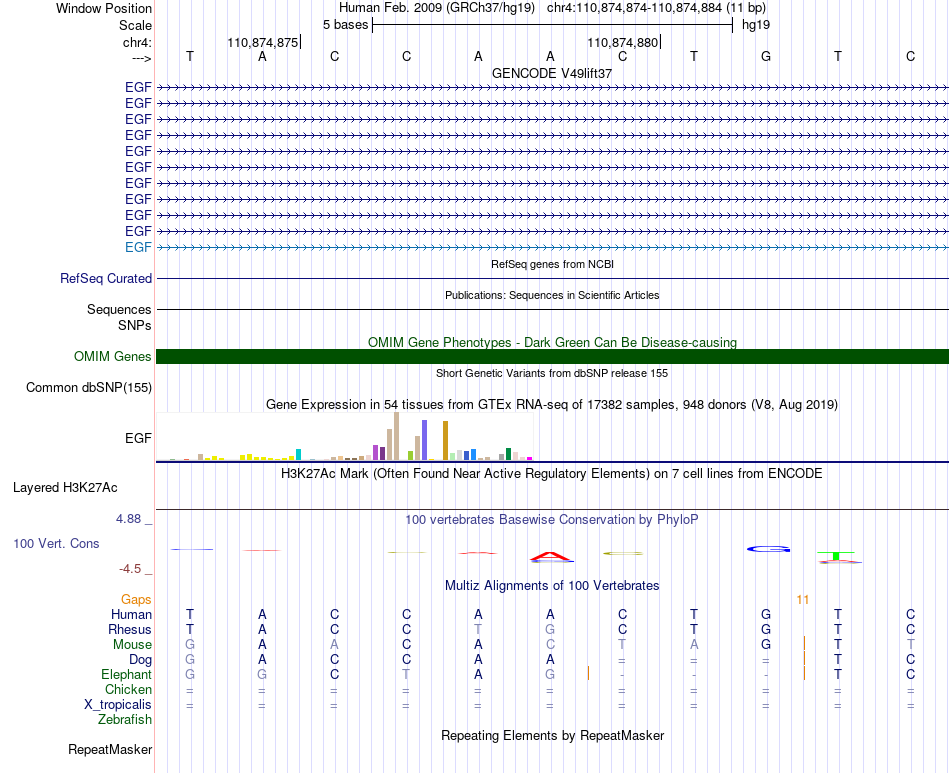The image size is (950, 773).
Task: Click the tallest tan bar in GTEx chart
Action: (x=396, y=436)
